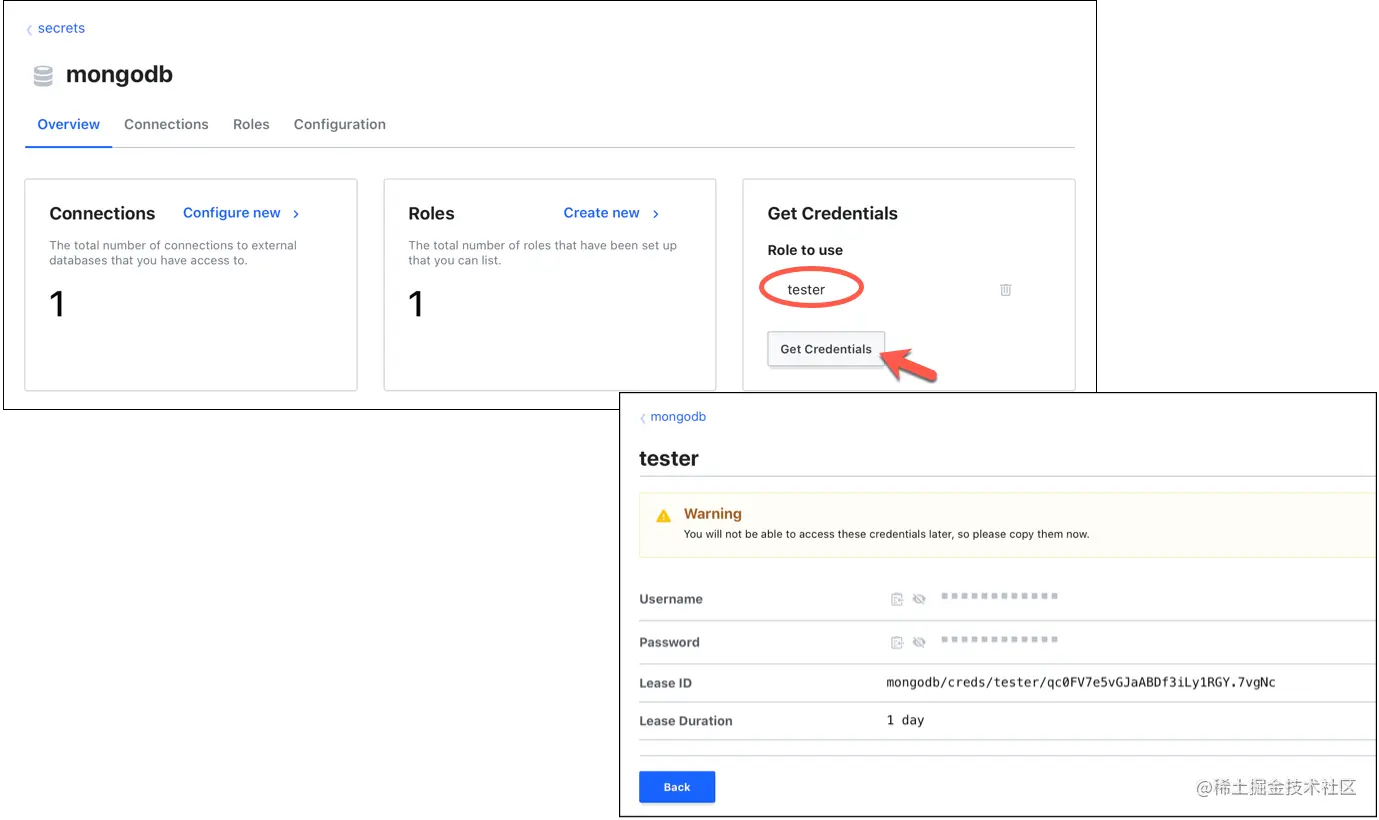Click the chevron beside Create new

tap(656, 214)
